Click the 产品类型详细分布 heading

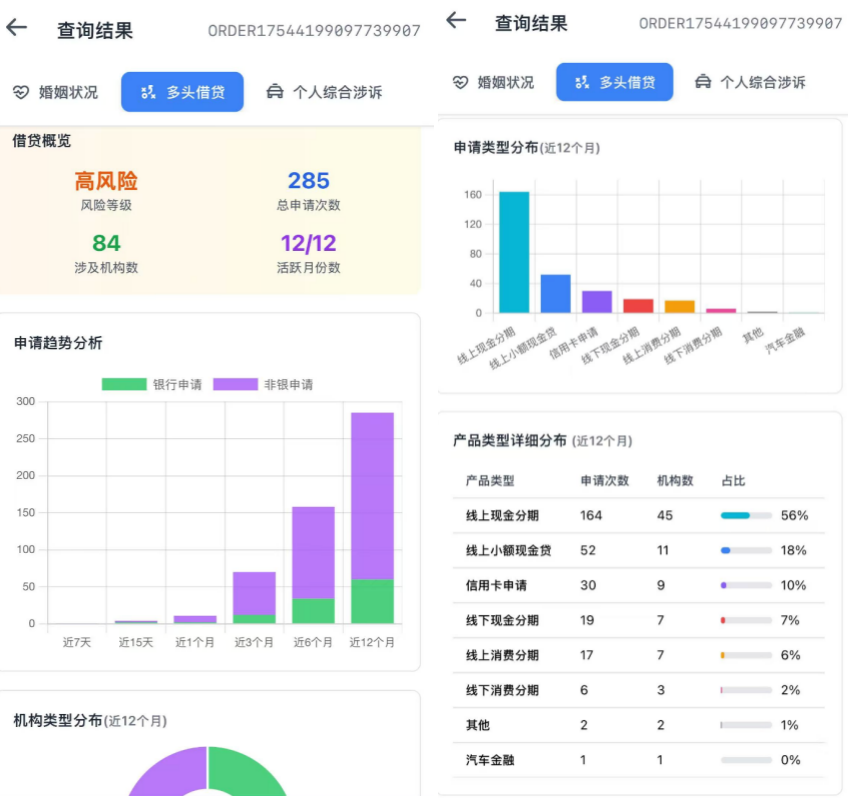[x=510, y=440]
